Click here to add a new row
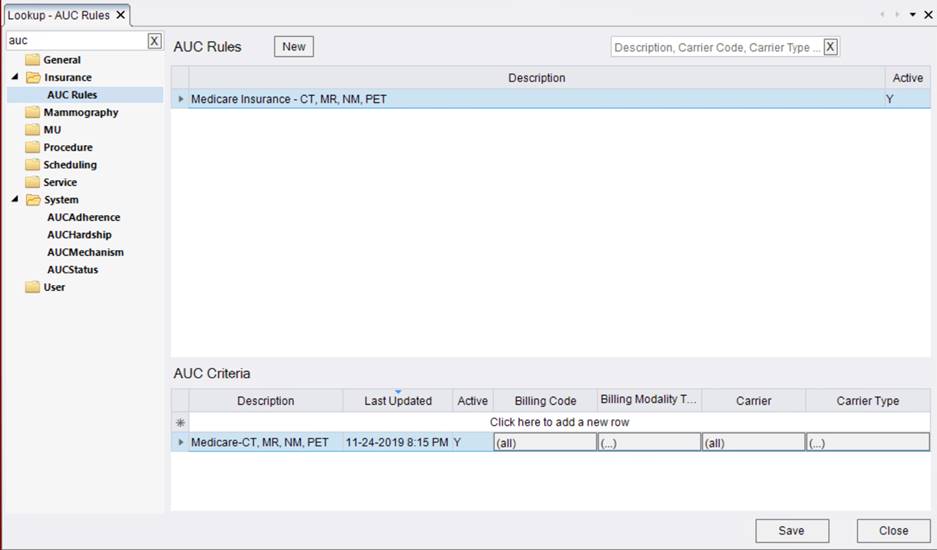This screenshot has height=550, width=937. (559, 422)
